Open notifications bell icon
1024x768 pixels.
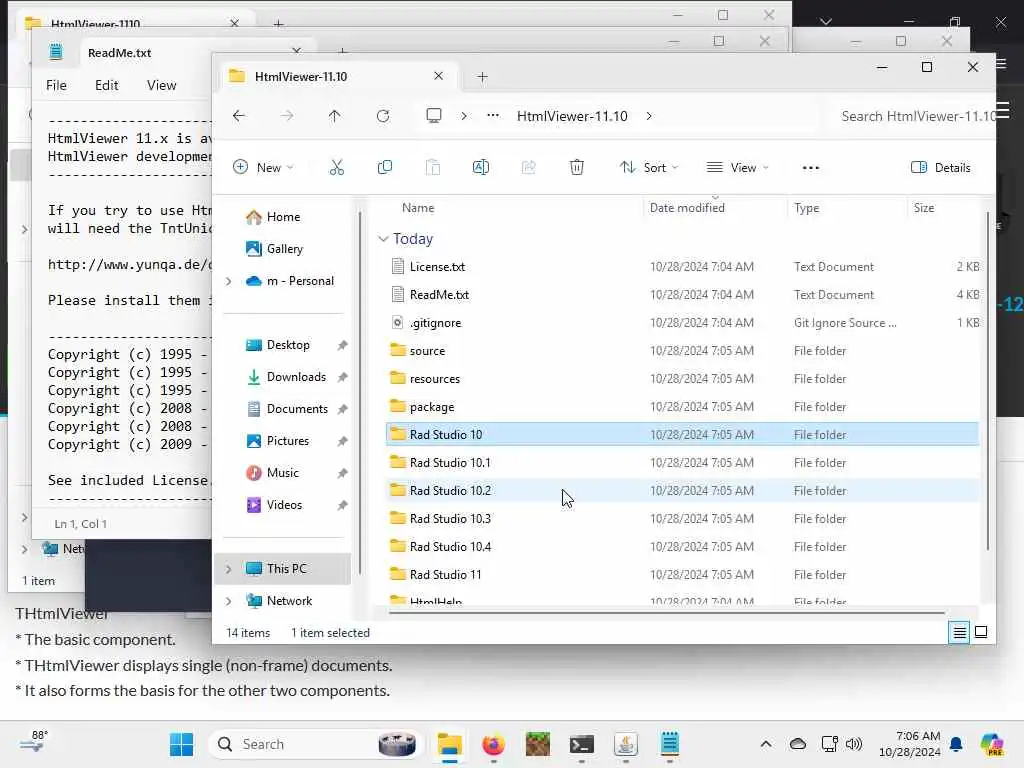pyautogui.click(x=956, y=744)
